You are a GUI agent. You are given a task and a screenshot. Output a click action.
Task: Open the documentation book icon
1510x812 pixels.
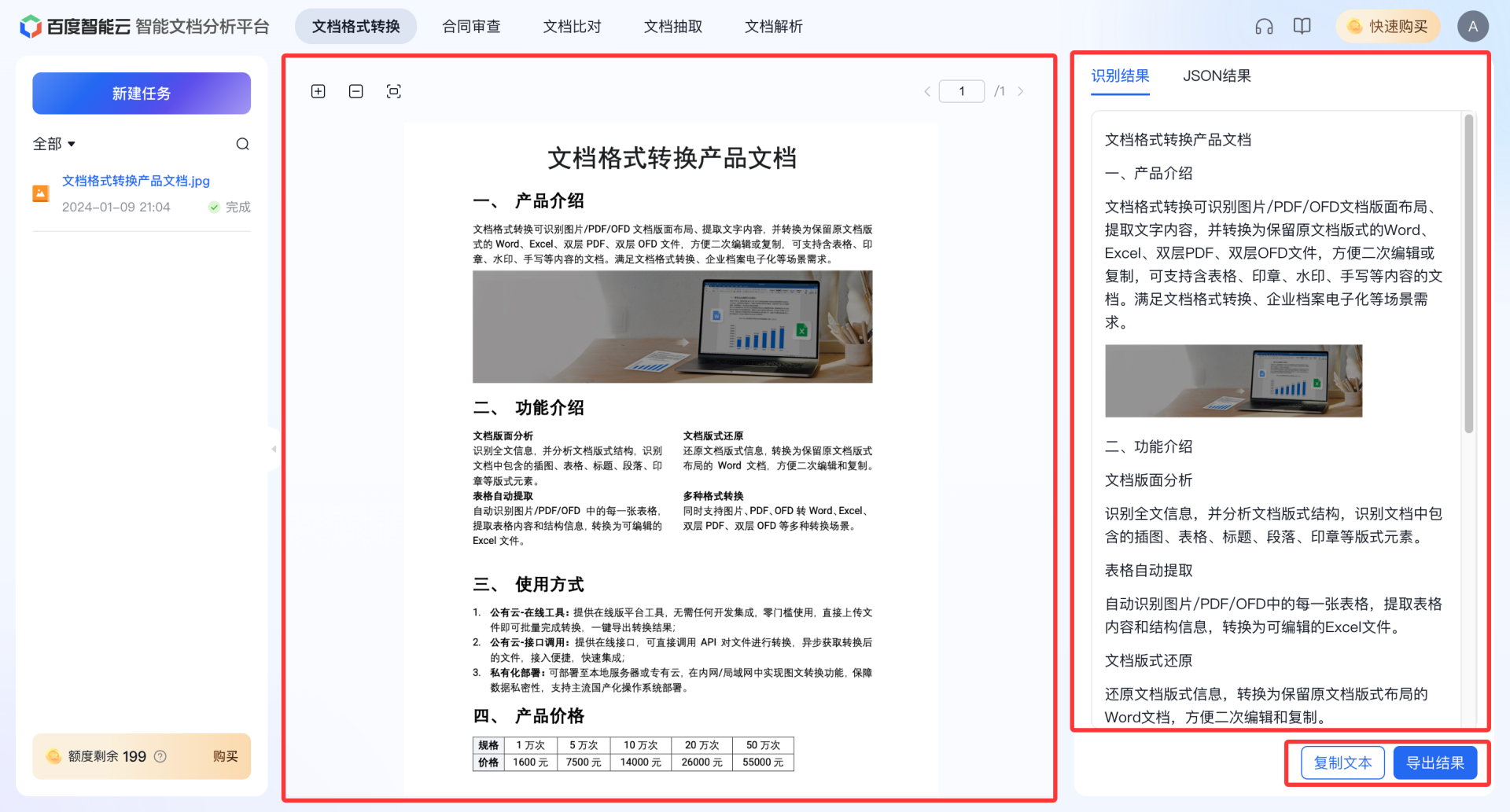tap(1302, 26)
